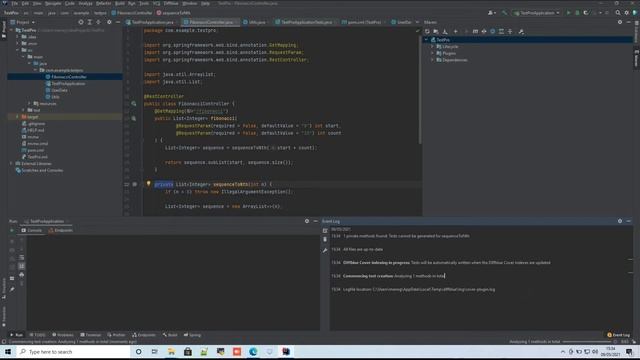Collapse the TestPro root project node
Screen dimensions: 640x360
11,30
